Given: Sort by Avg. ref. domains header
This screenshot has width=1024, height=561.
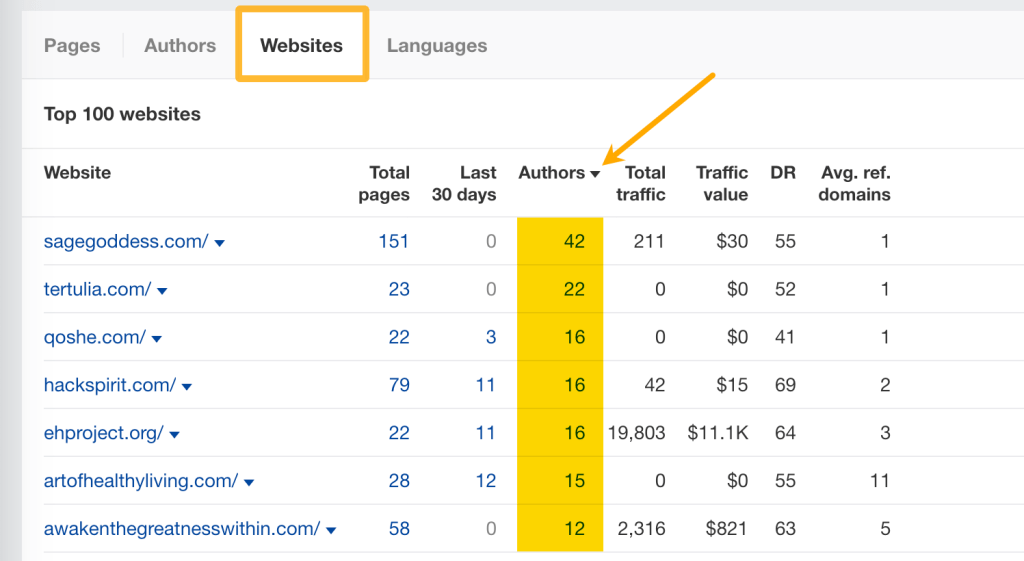Looking at the screenshot, I should (854, 184).
